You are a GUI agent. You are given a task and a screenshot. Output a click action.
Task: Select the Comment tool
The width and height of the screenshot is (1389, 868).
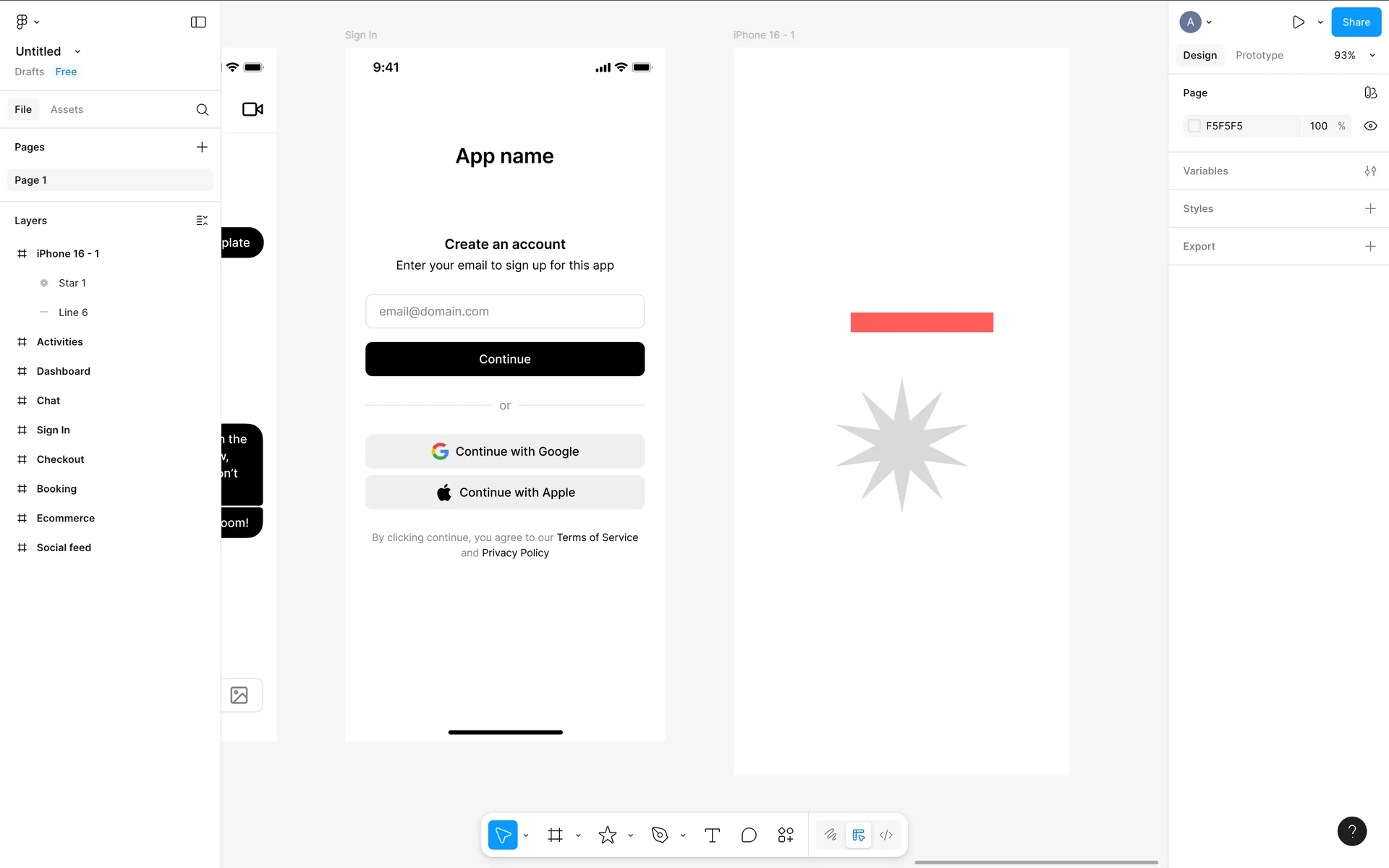(749, 835)
